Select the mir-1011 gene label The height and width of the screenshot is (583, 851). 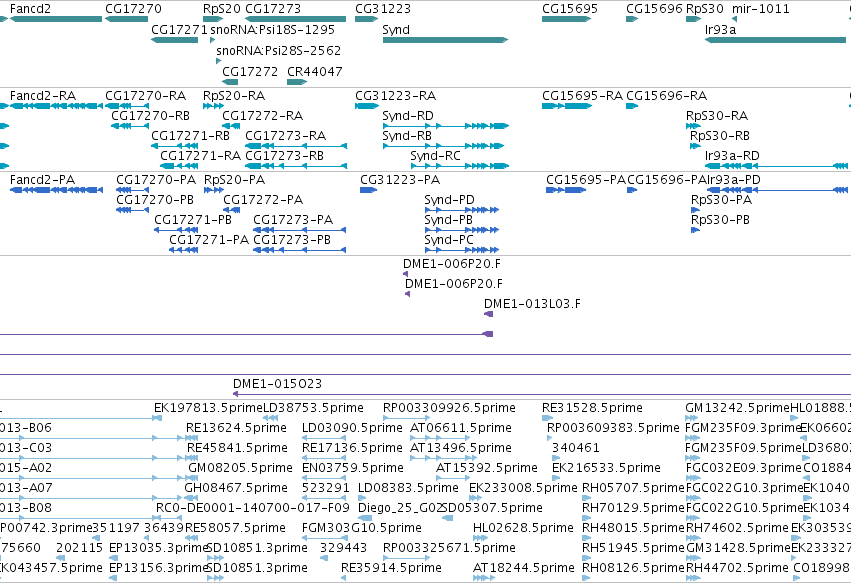(x=760, y=9)
